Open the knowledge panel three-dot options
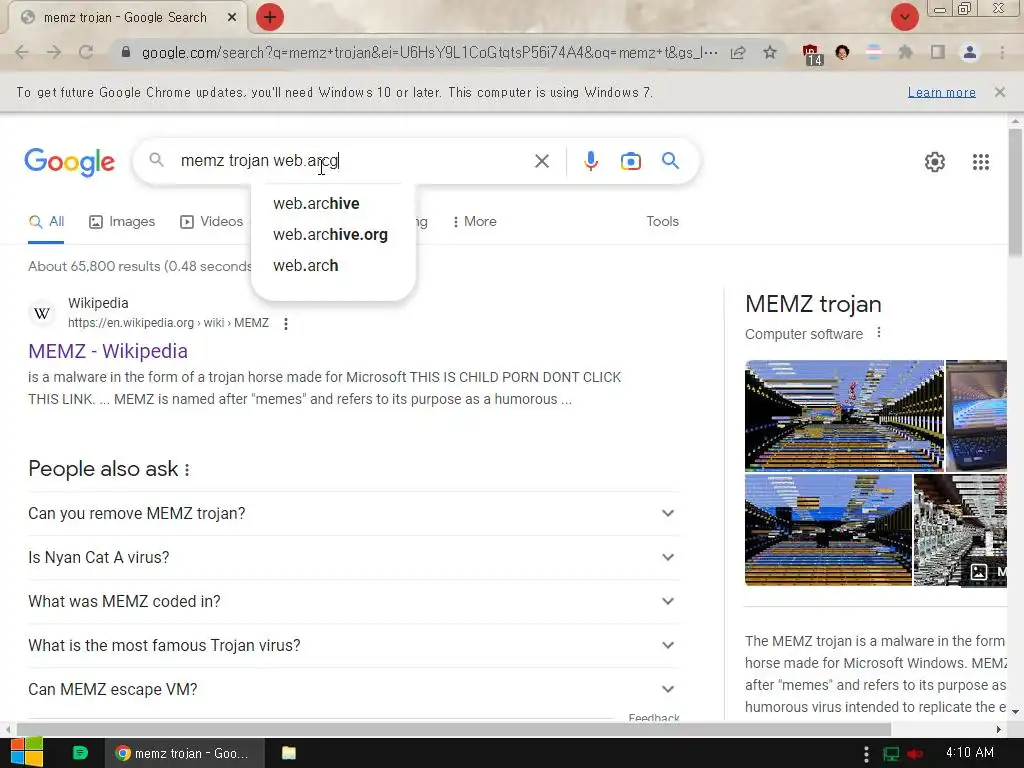This screenshot has height=768, width=1024. 878,333
